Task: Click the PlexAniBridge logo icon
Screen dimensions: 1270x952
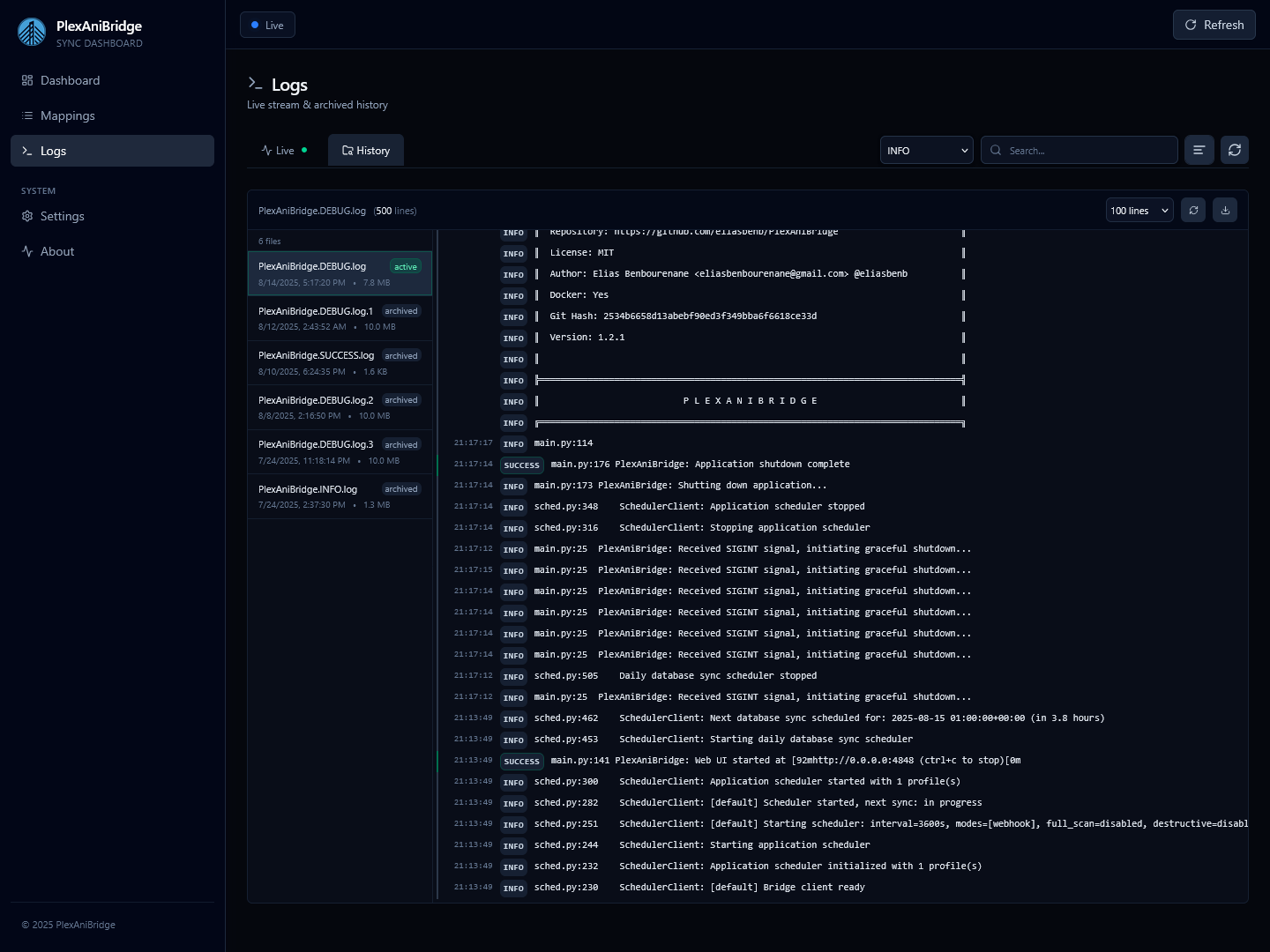Action: coord(32,32)
